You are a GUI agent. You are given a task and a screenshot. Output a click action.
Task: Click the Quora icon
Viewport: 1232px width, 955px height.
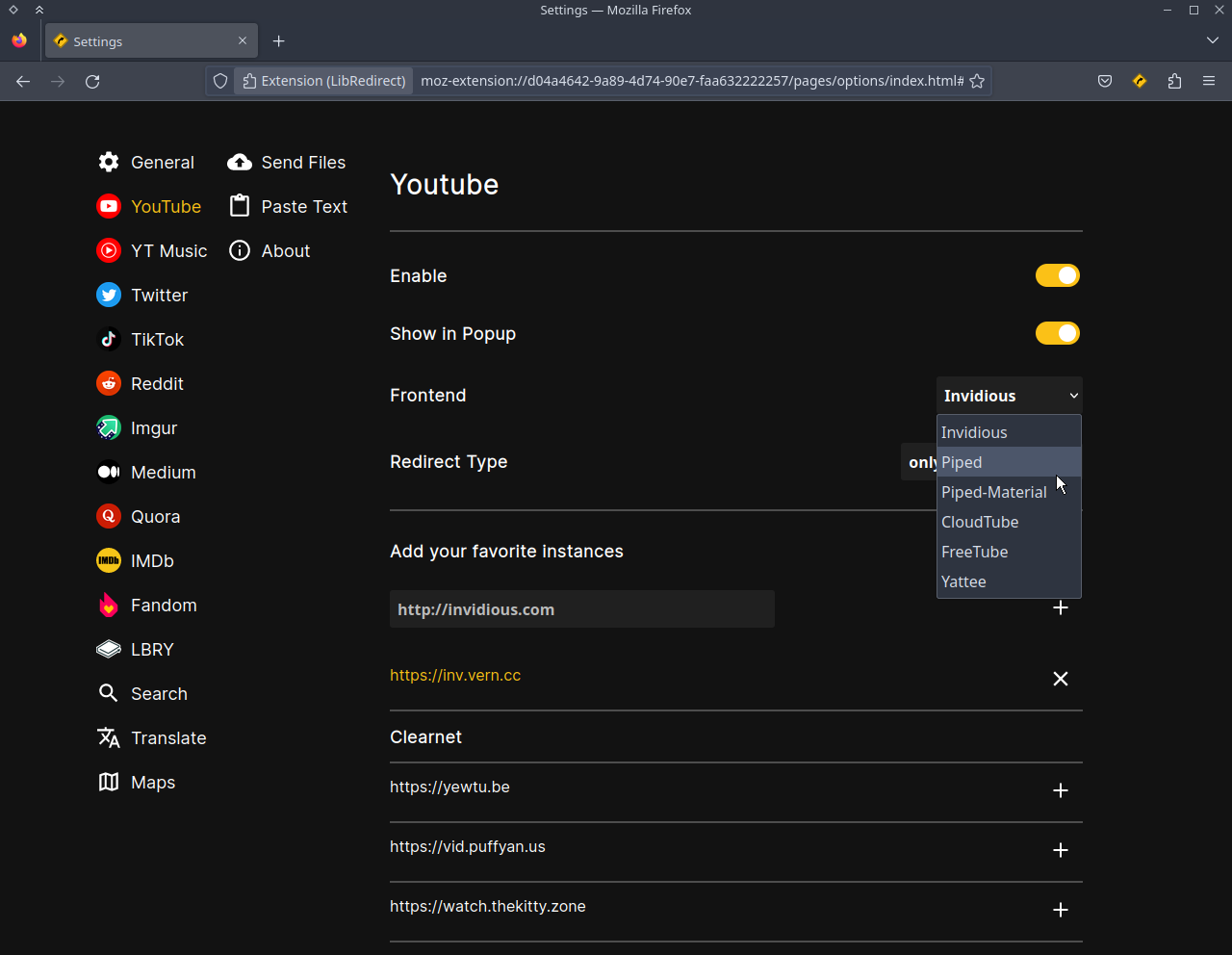(x=109, y=516)
